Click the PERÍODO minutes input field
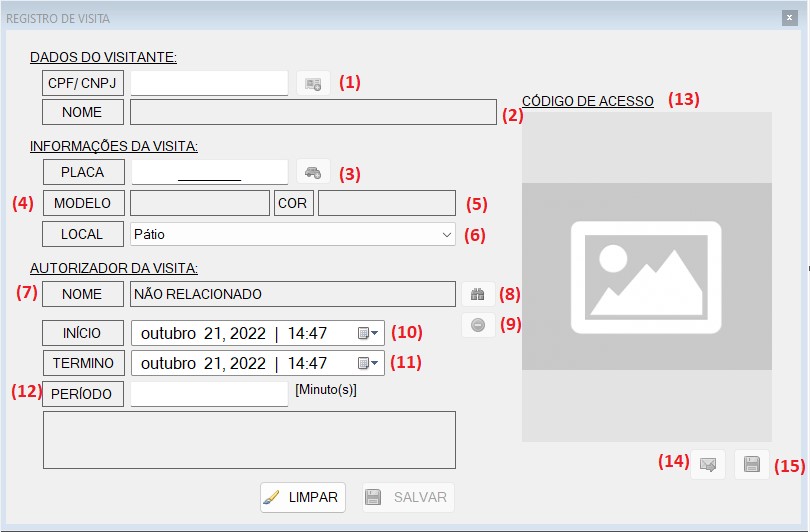 click(x=209, y=394)
